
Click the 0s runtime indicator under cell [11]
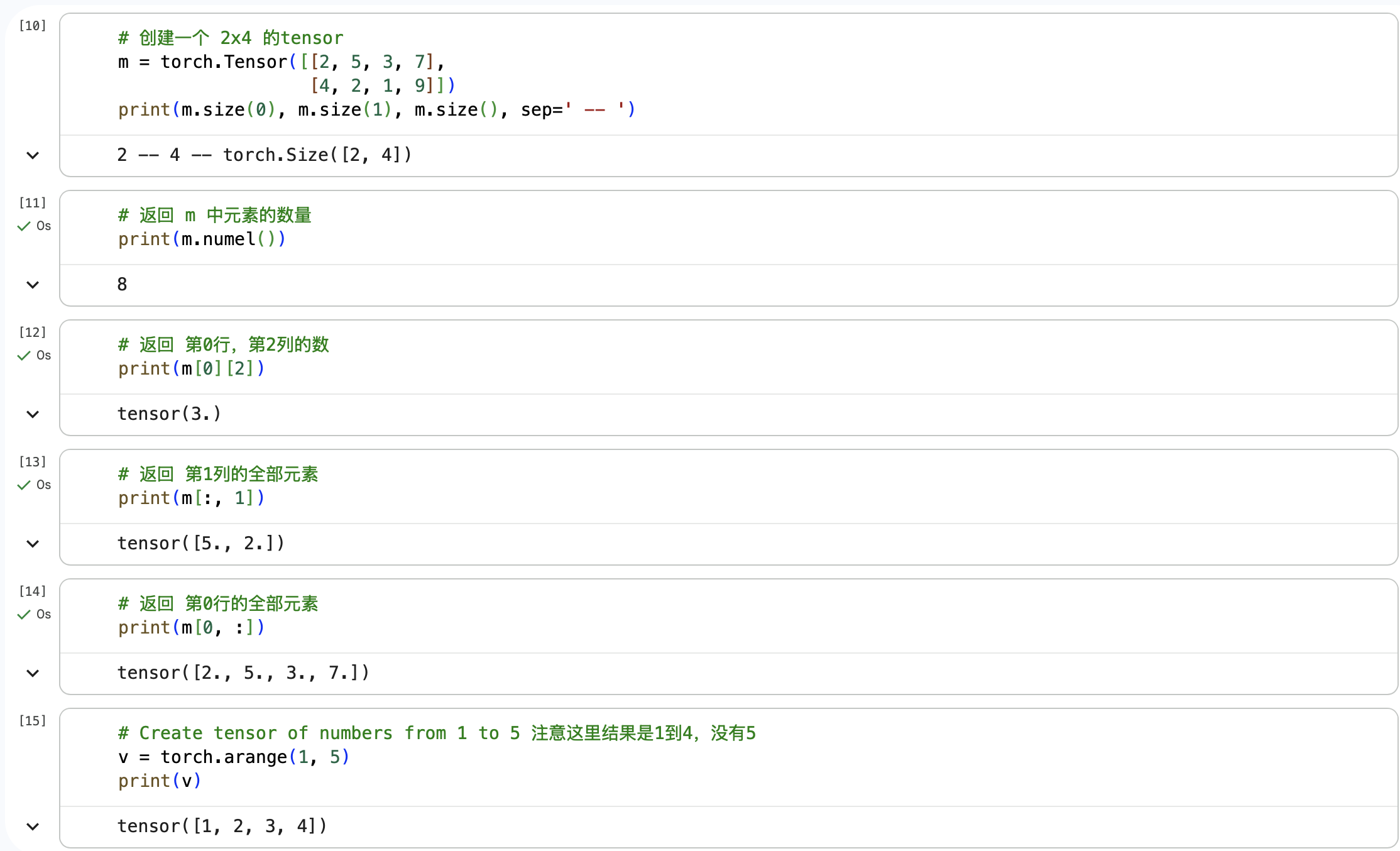(x=43, y=226)
